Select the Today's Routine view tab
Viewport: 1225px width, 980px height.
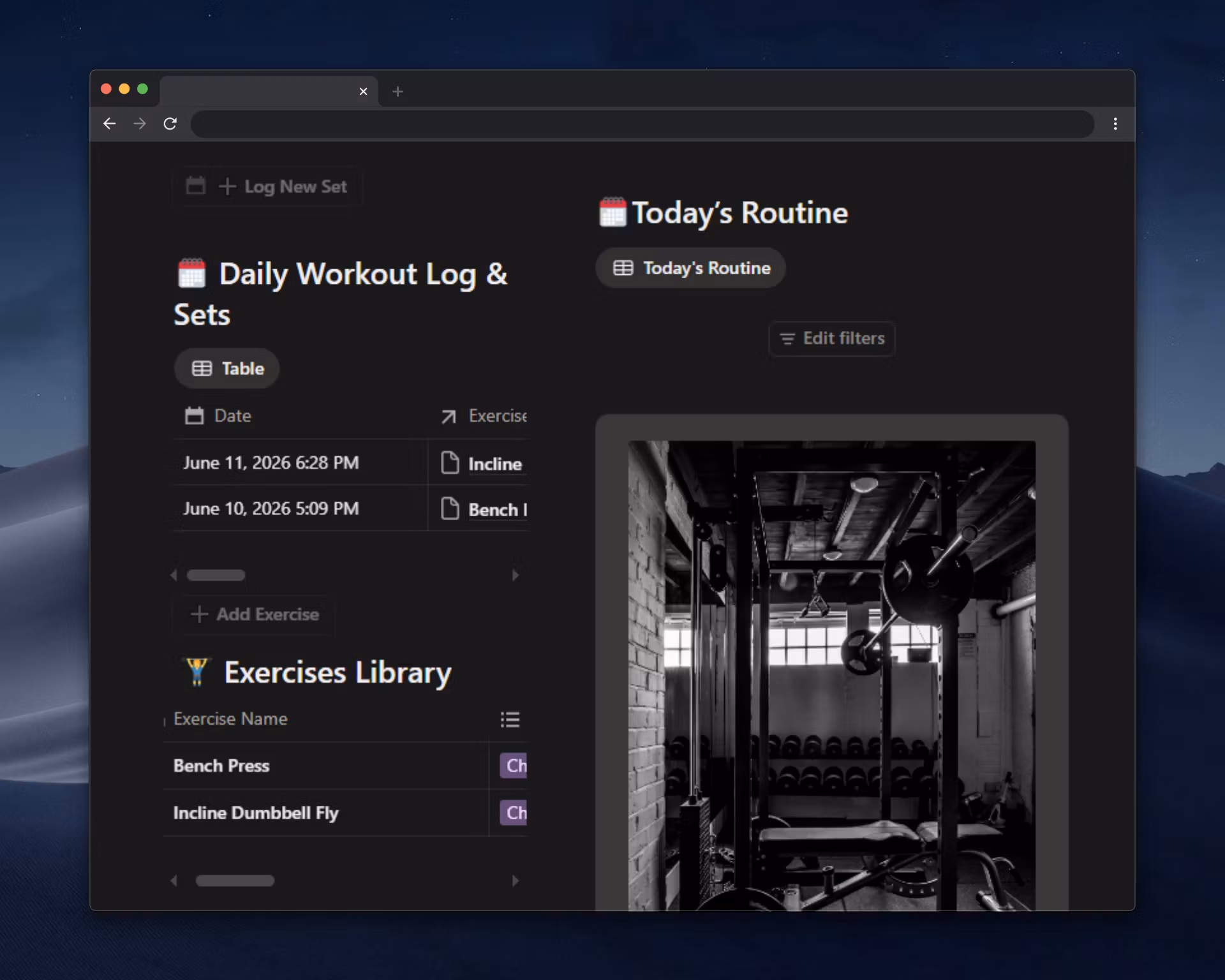[x=691, y=268]
